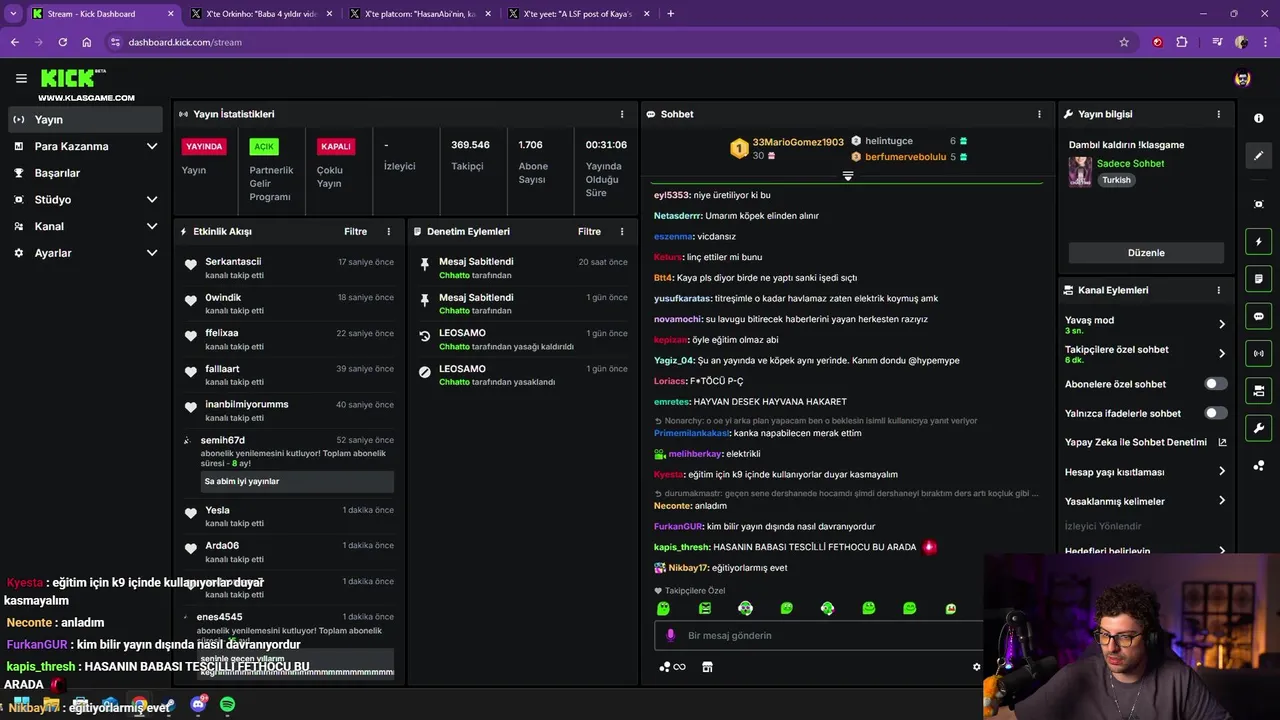The image size is (1280, 720).
Task: Select follower Serkantascii in activity feed
Action: point(233,262)
